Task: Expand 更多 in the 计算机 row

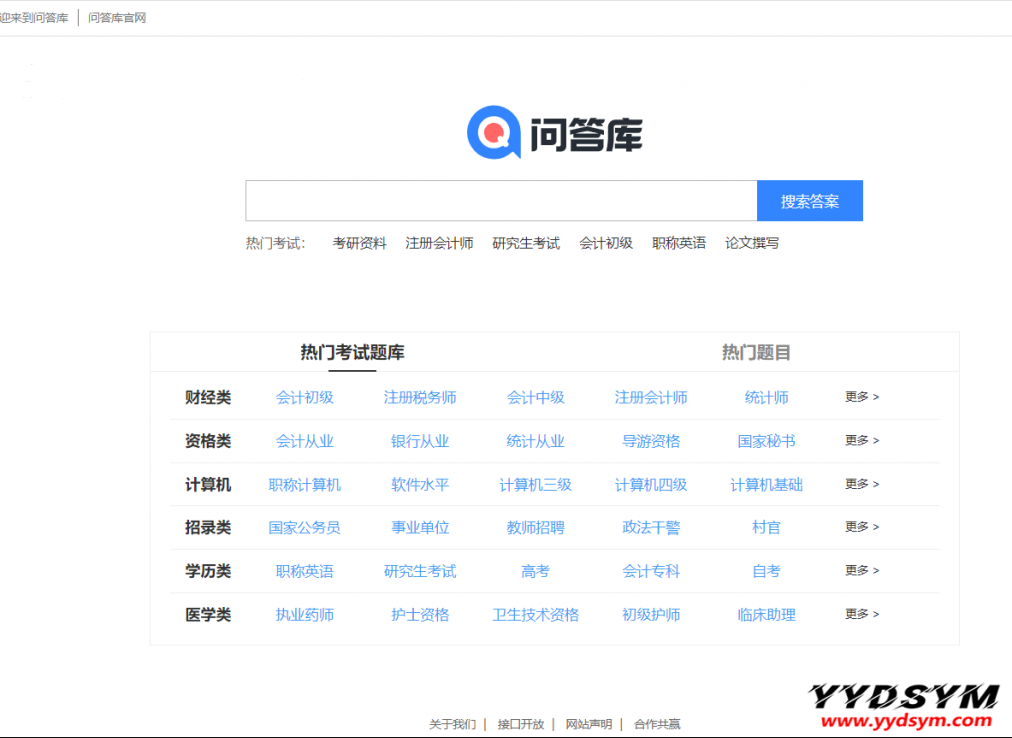Action: click(861, 484)
